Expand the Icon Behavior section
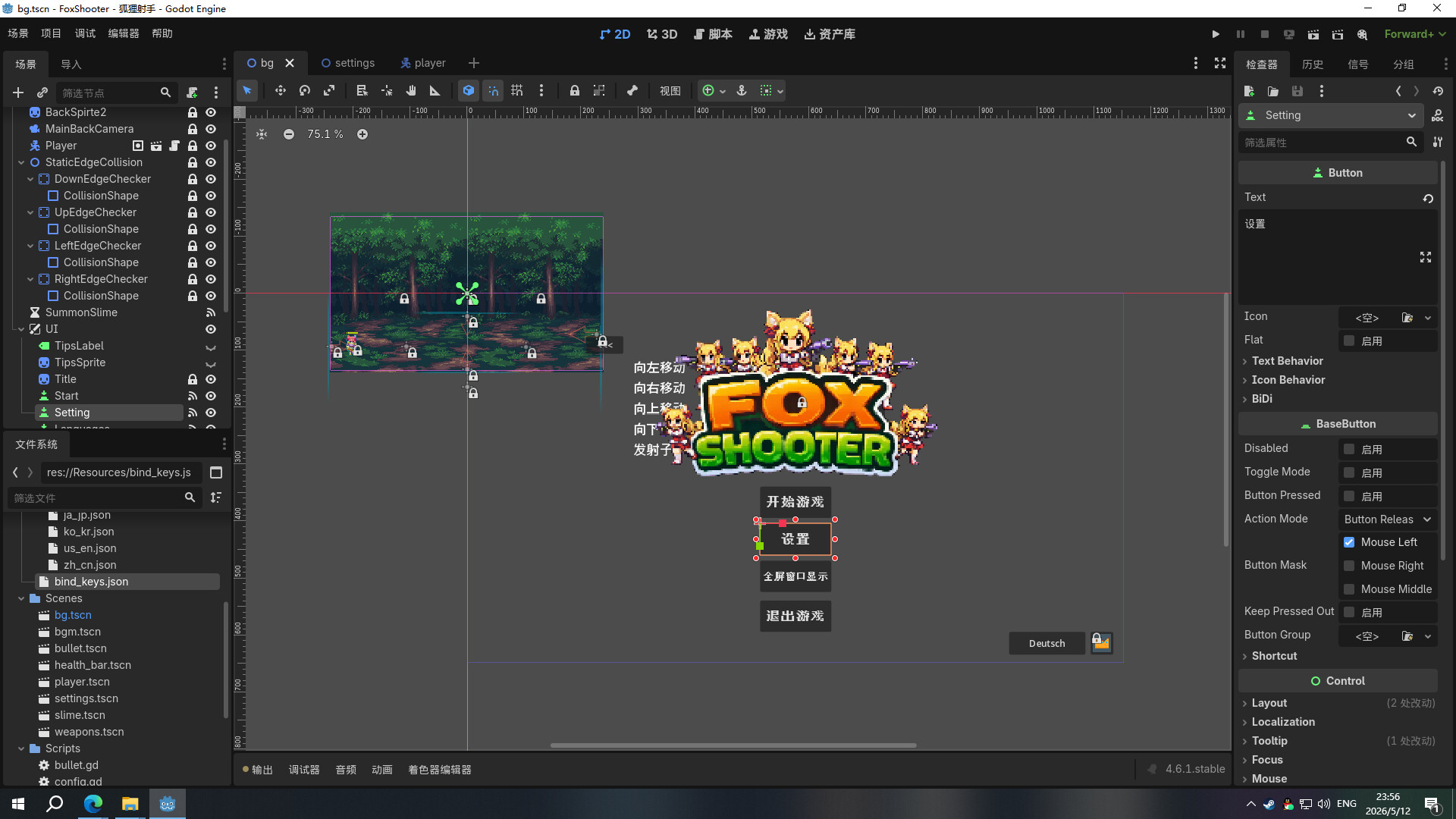The width and height of the screenshot is (1456, 819). click(1288, 380)
